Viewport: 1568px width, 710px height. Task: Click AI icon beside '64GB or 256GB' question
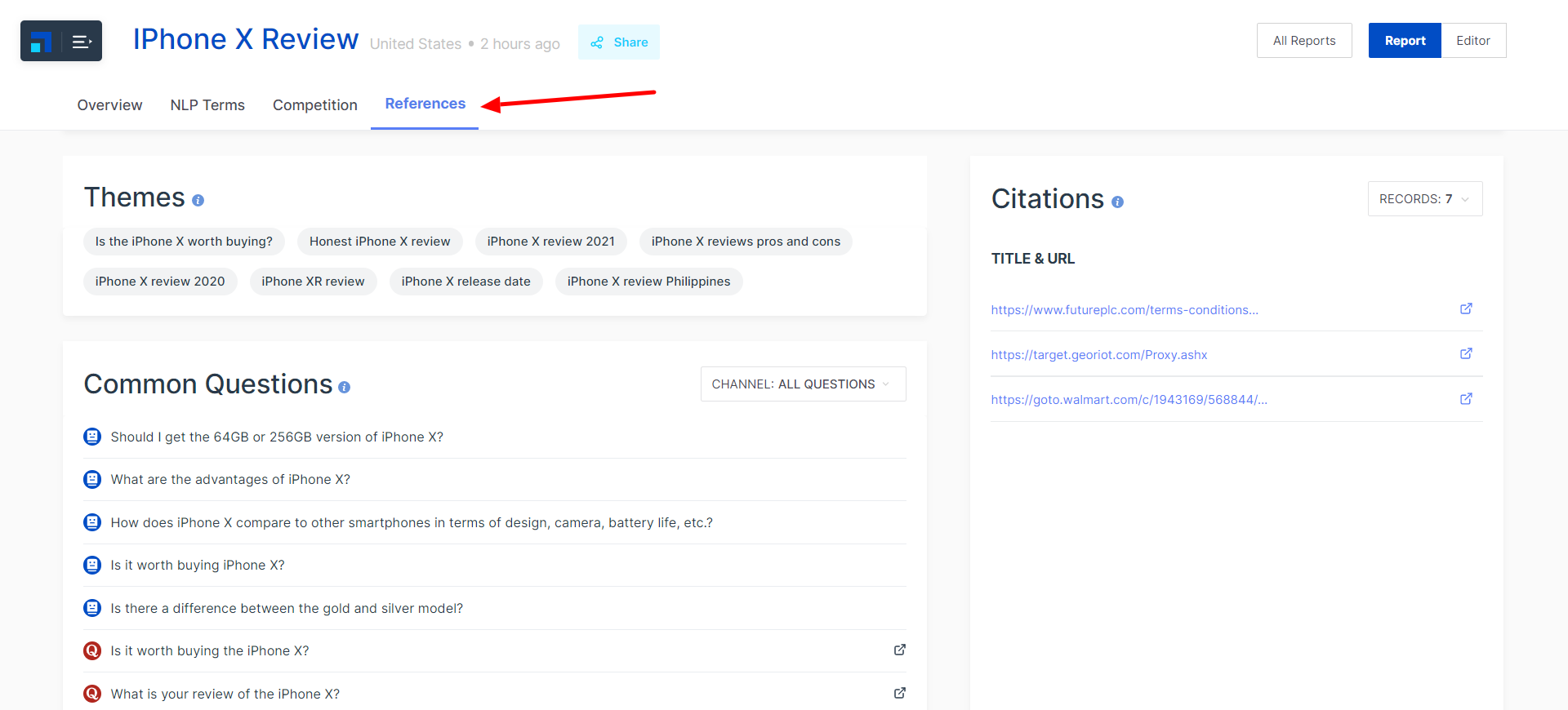[92, 437]
